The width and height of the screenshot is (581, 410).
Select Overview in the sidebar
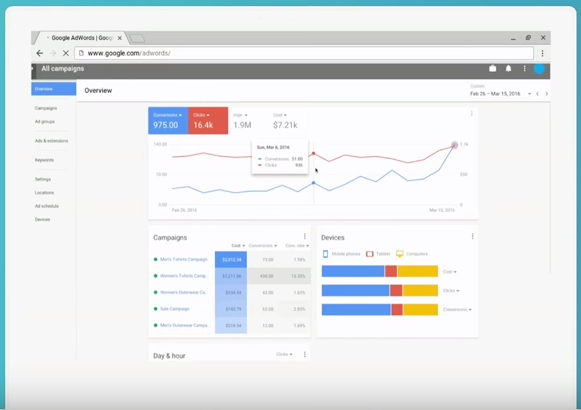54,89
